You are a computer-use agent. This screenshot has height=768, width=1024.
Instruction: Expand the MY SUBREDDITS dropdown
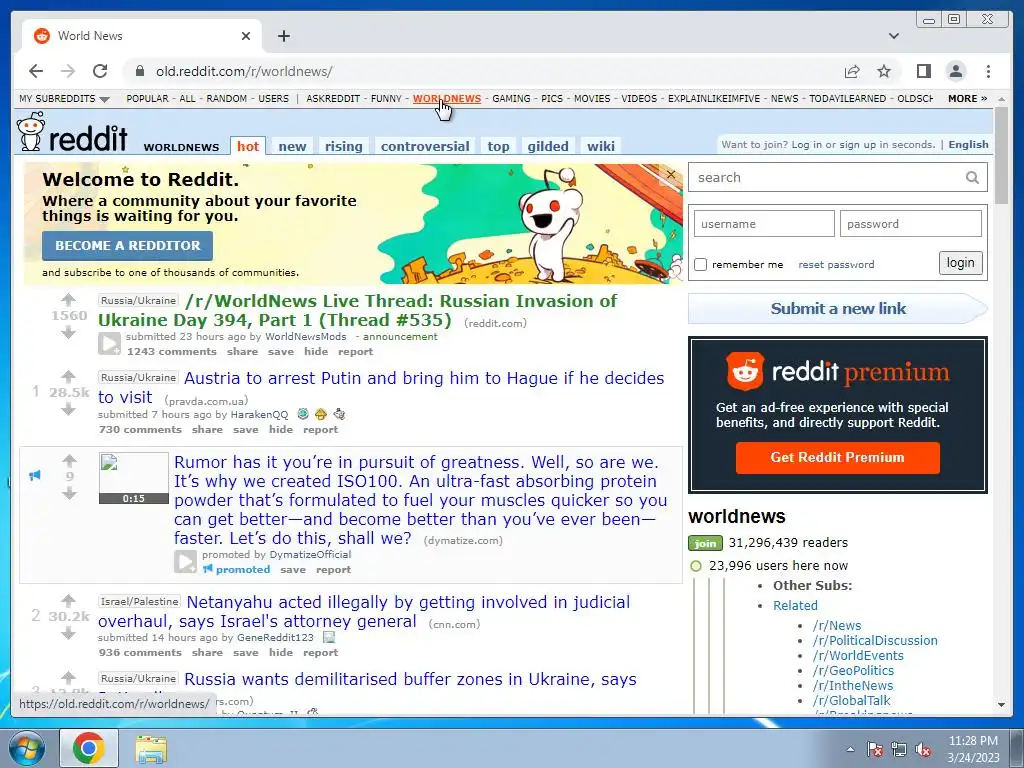point(64,99)
